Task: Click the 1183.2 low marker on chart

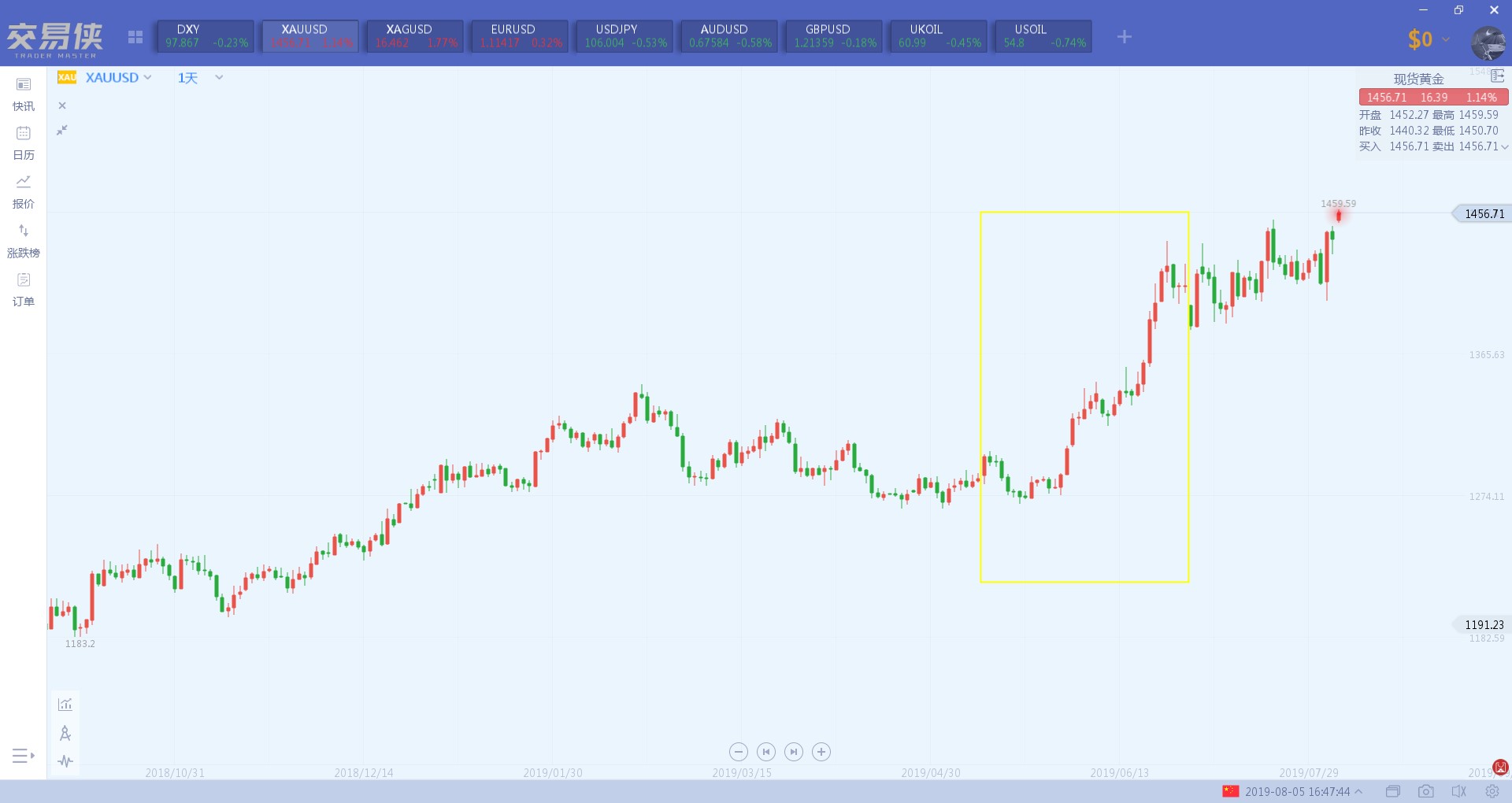Action: (80, 644)
